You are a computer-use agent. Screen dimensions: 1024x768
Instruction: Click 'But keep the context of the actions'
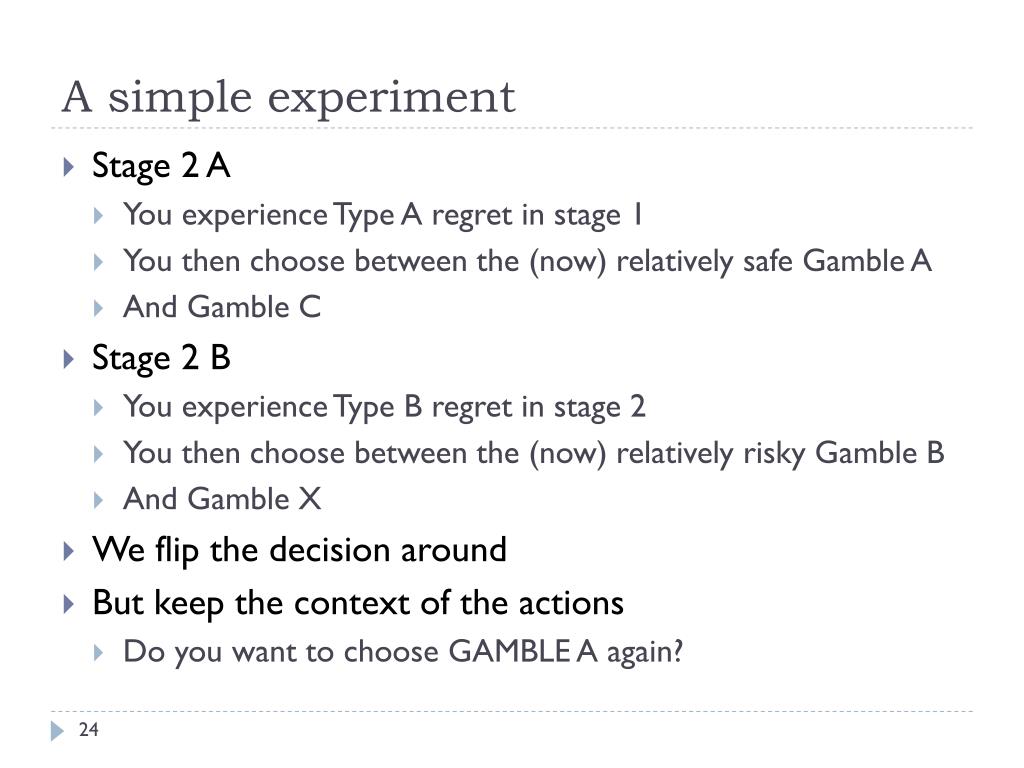point(359,603)
